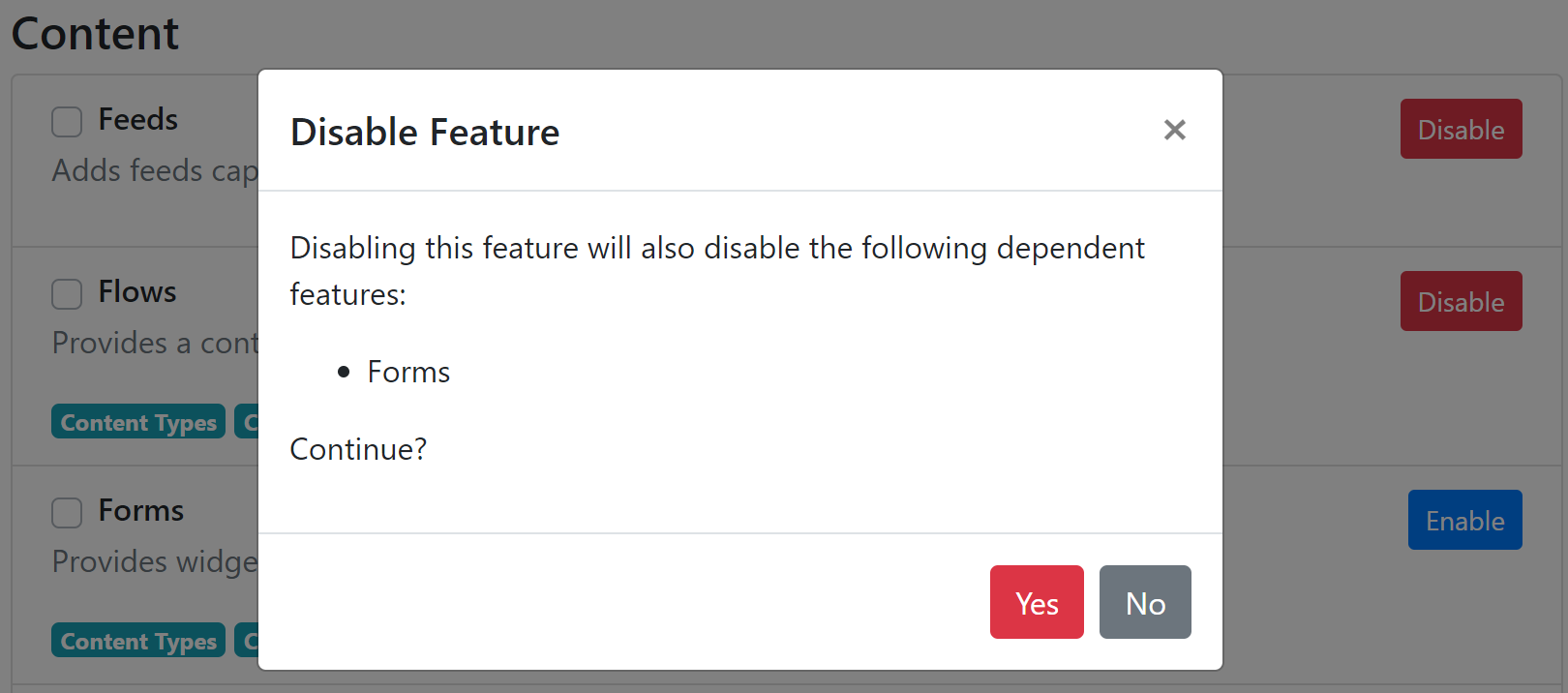Open the Flows feature label
1568x693 pixels.
tap(136, 291)
